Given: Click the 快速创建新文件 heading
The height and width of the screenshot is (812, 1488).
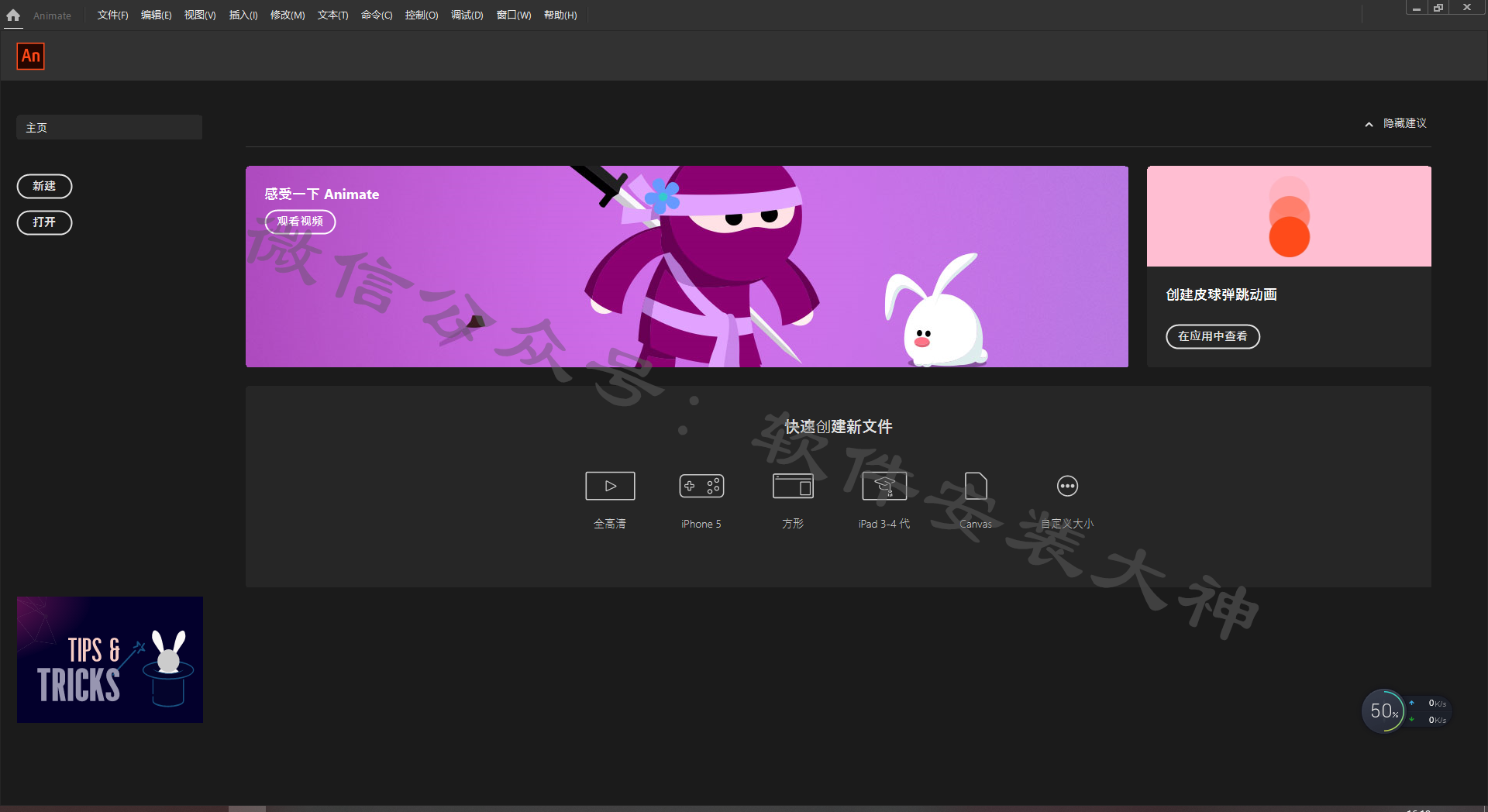Looking at the screenshot, I should pyautogui.click(x=839, y=427).
